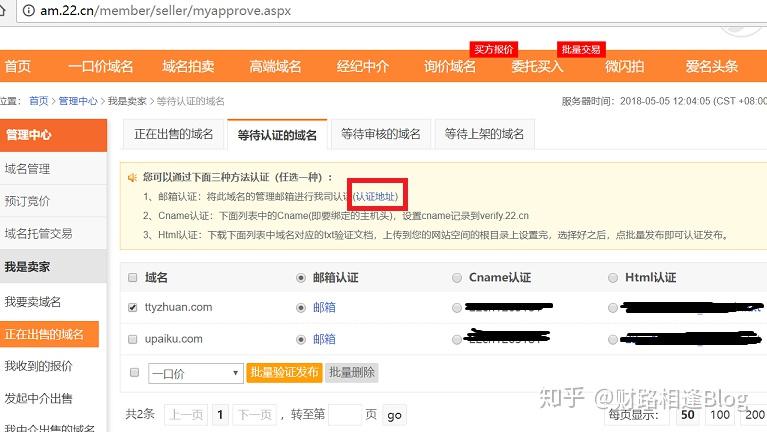The image size is (767, 432).
Task: Select 邮箱 radio for ttyzhuan.com
Action: (301, 308)
